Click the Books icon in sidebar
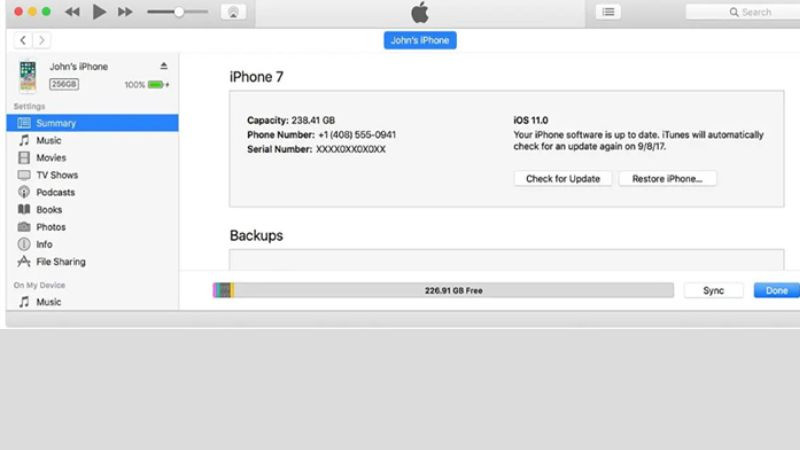The image size is (800, 450). [24, 209]
